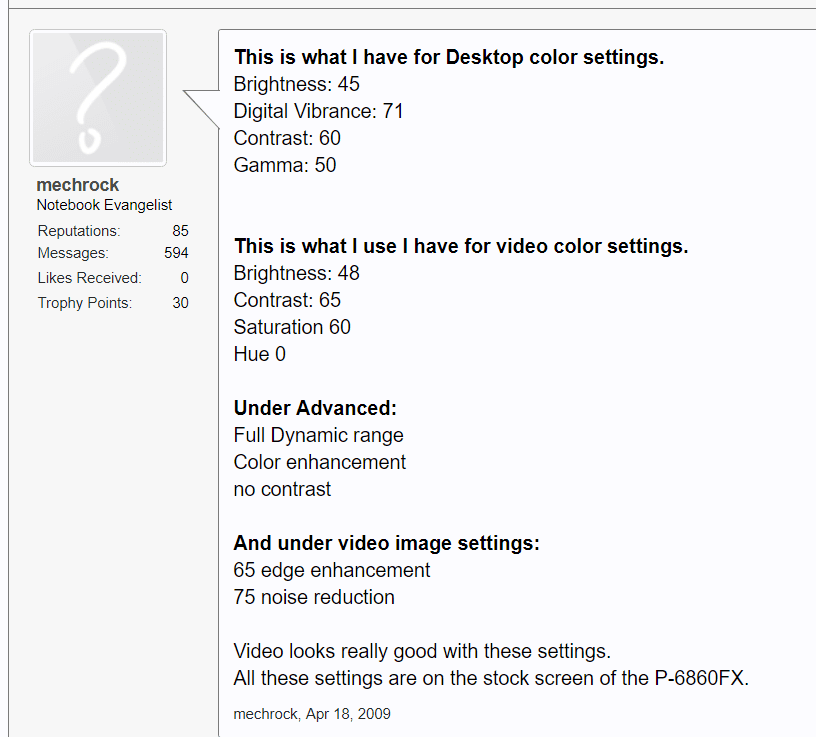Click the Trophy Points label
Viewport: 816px width, 737px height.
(x=84, y=302)
